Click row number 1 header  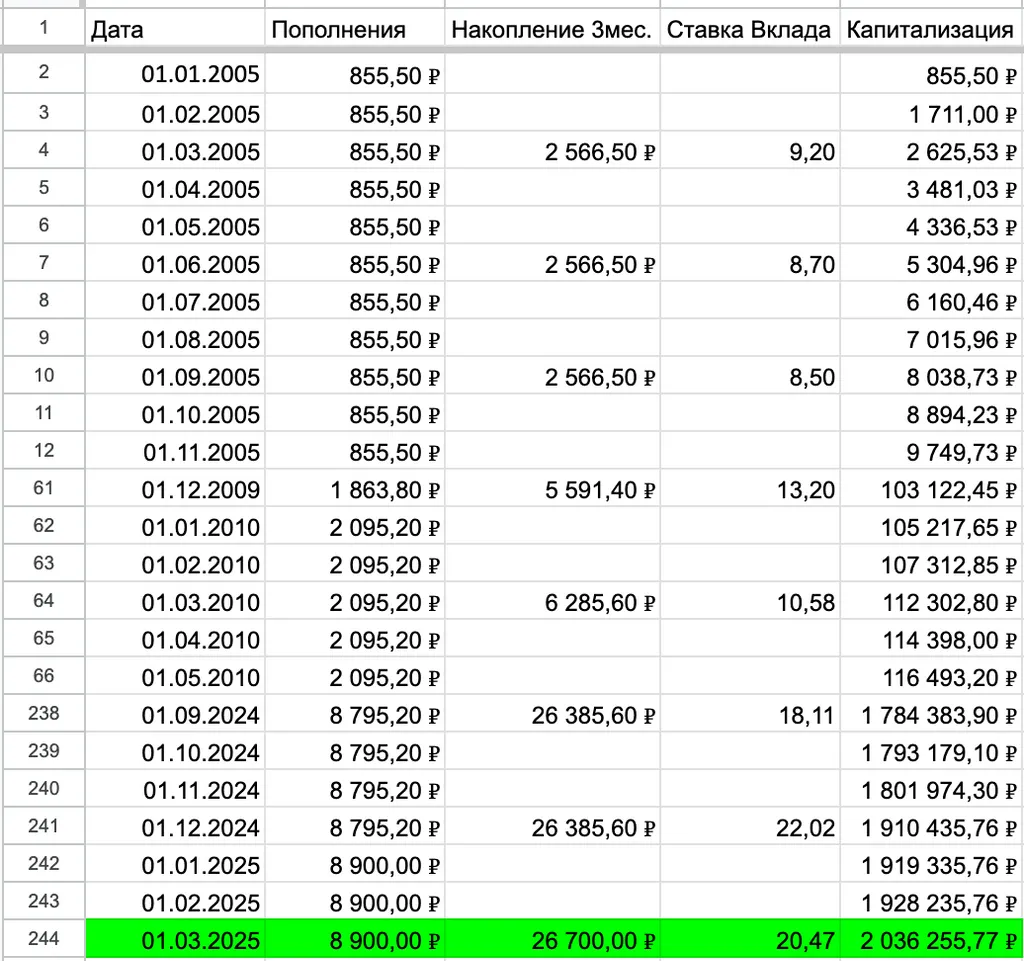tap(43, 29)
